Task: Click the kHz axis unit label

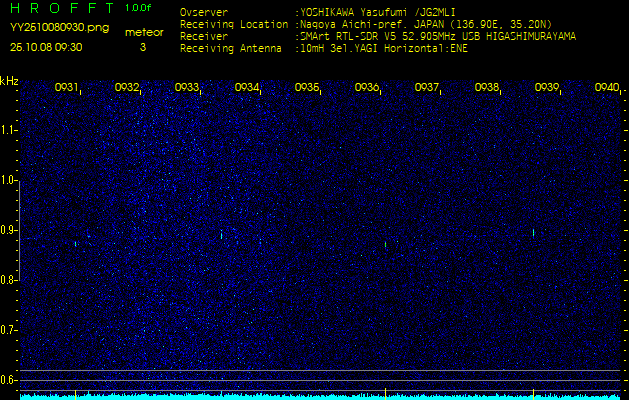Action: pyautogui.click(x=9, y=81)
